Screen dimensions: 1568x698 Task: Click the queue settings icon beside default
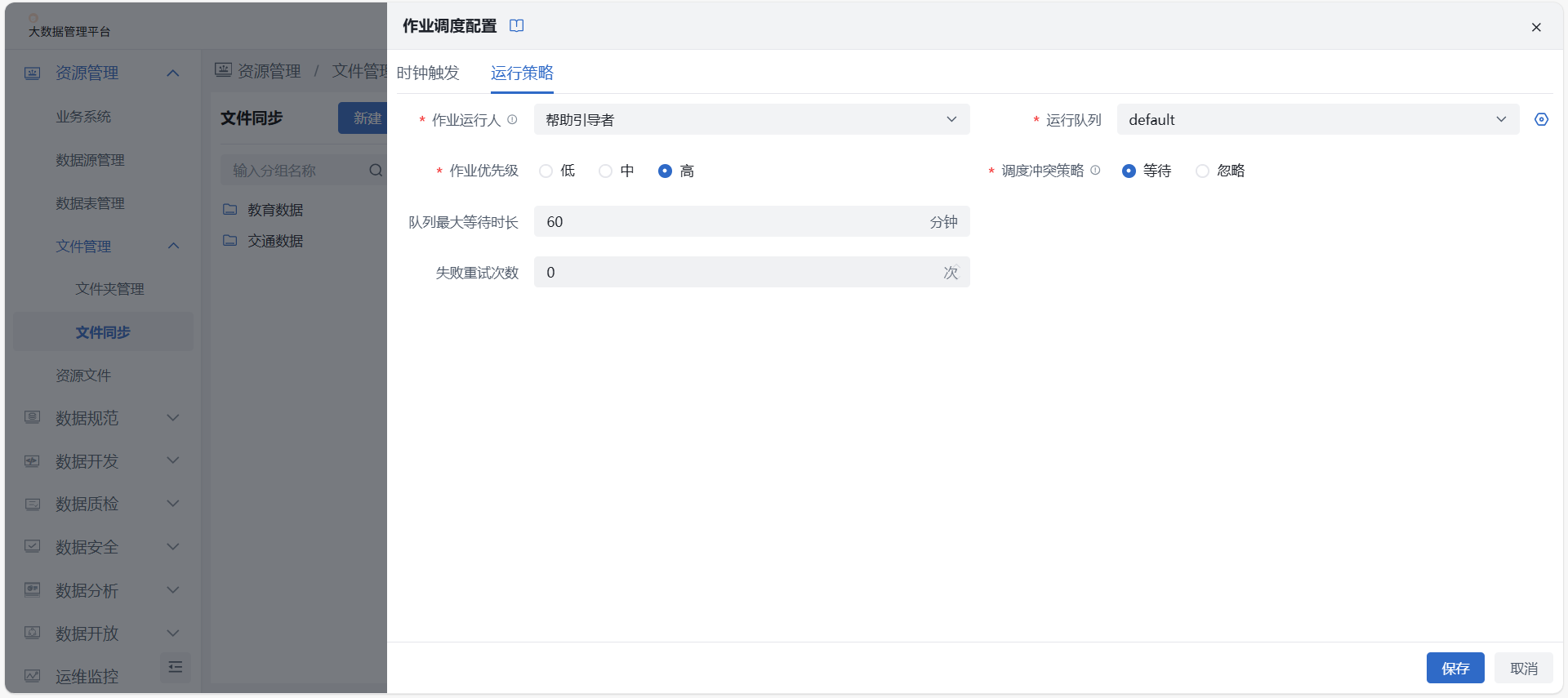1541,119
